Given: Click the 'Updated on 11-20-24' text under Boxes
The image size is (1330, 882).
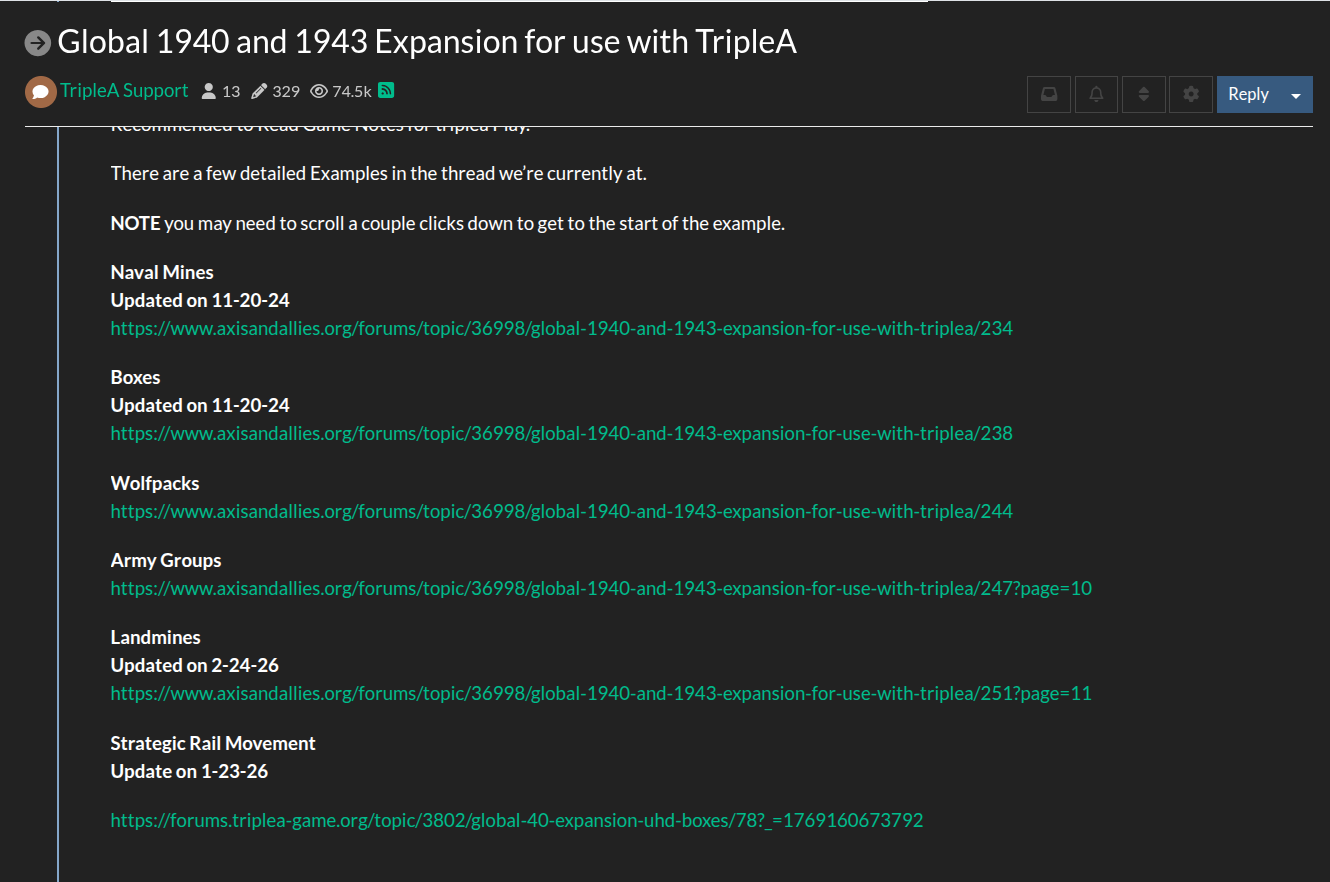Looking at the screenshot, I should coord(200,405).
